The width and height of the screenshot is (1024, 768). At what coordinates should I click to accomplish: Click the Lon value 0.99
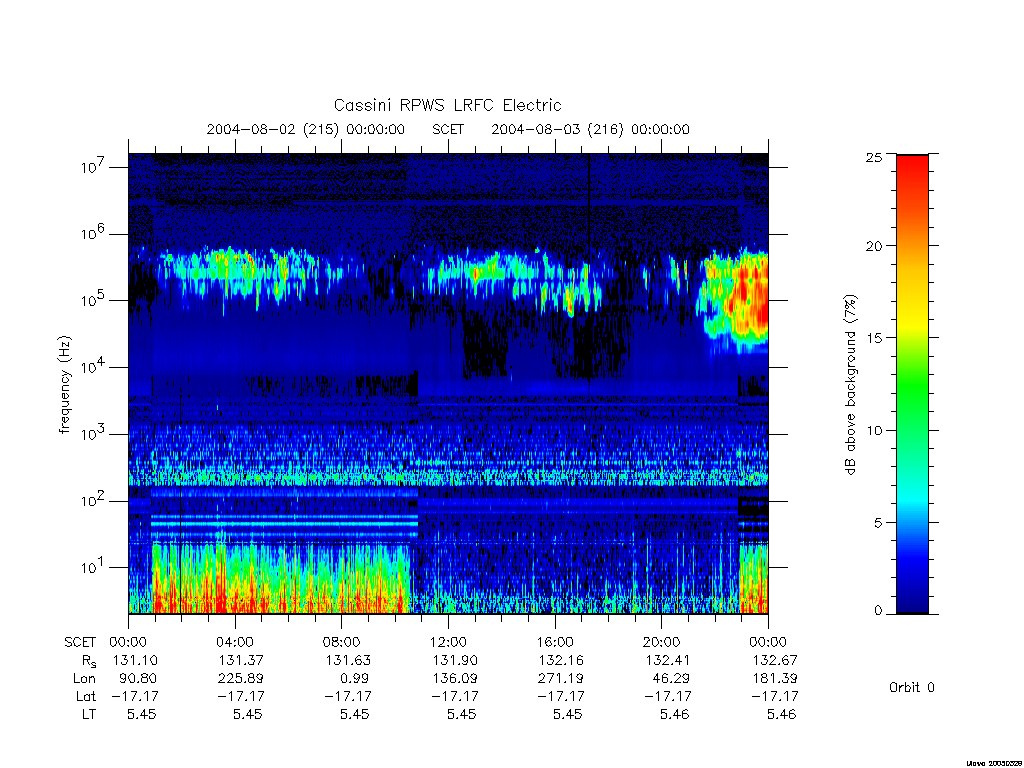pos(355,678)
